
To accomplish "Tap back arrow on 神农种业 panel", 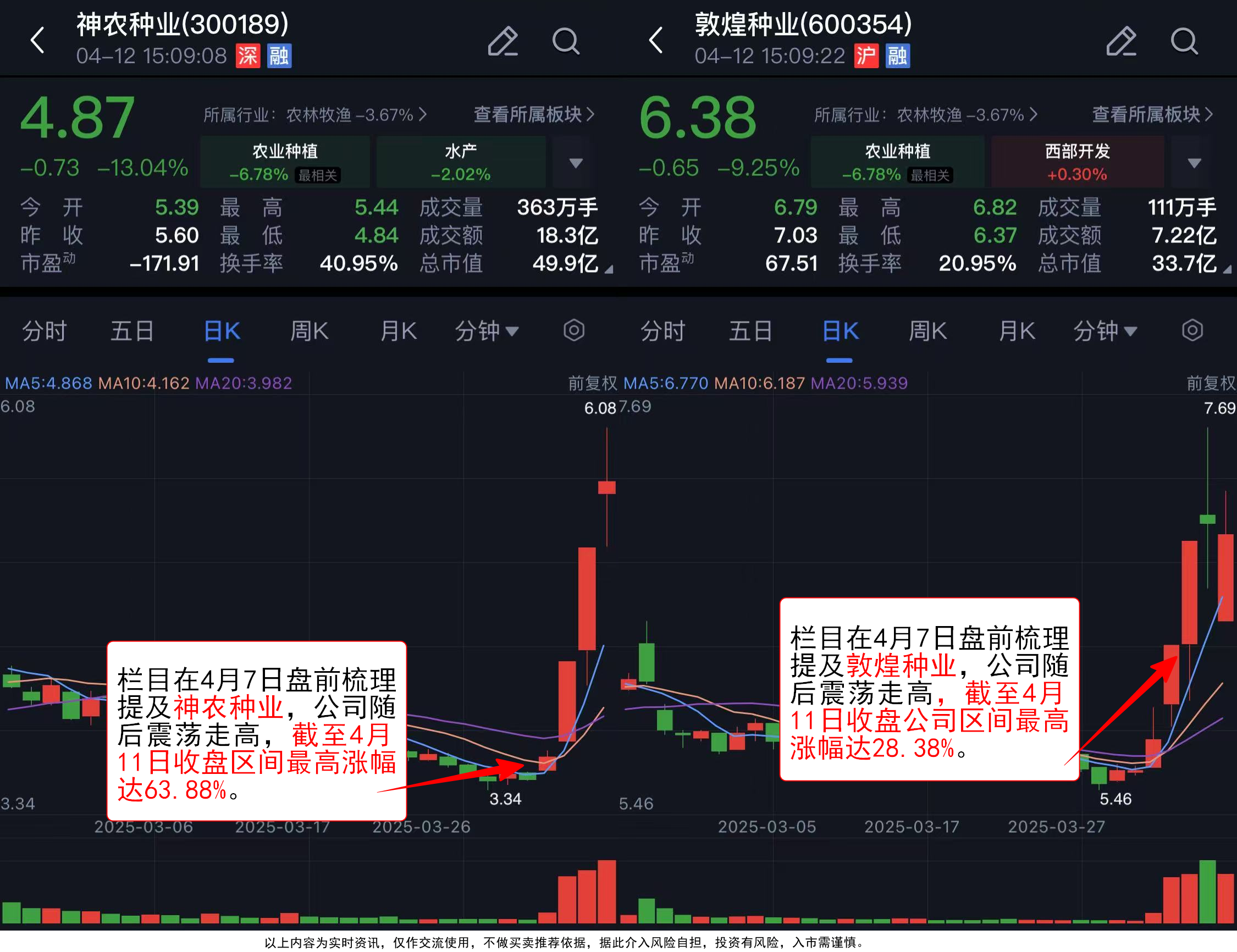I will [x=37, y=40].
